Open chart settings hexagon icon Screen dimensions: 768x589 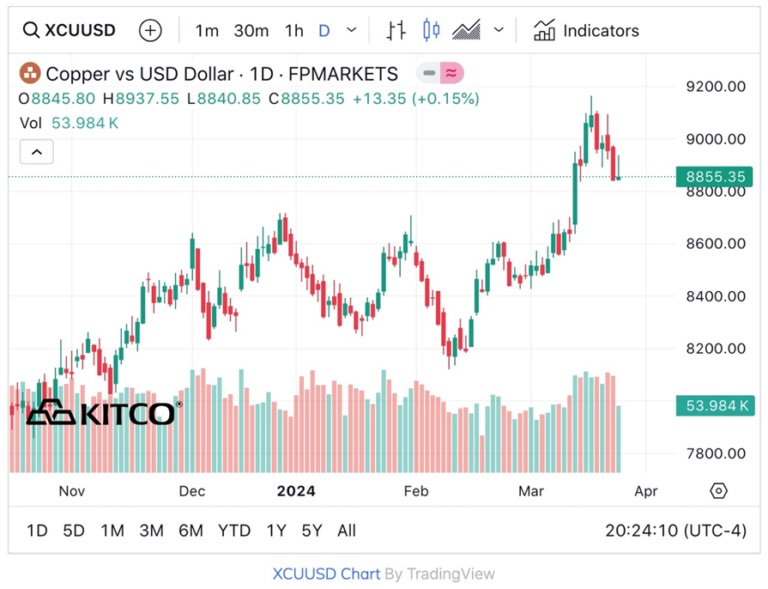coord(718,491)
